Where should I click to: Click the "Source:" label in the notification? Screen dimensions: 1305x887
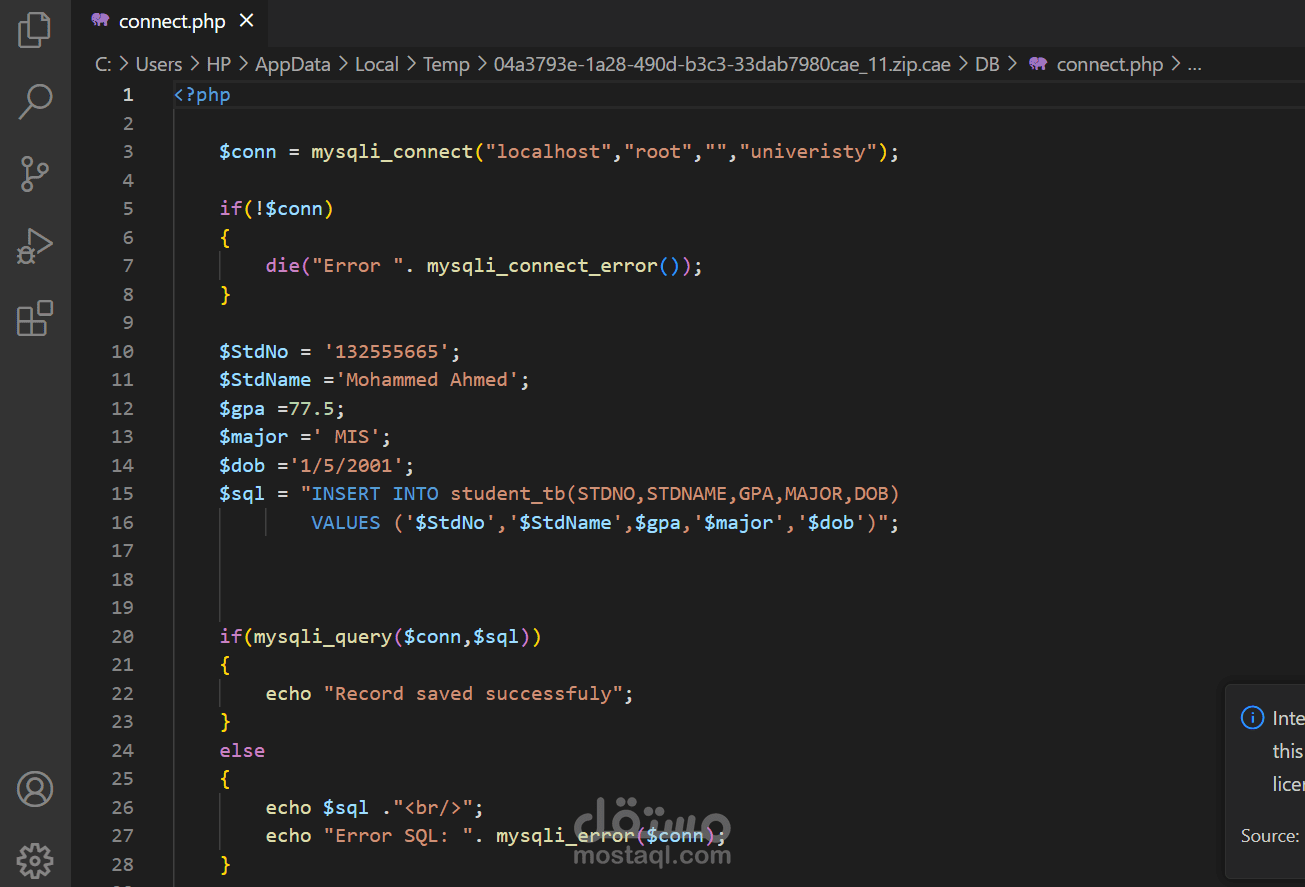[x=1270, y=836]
